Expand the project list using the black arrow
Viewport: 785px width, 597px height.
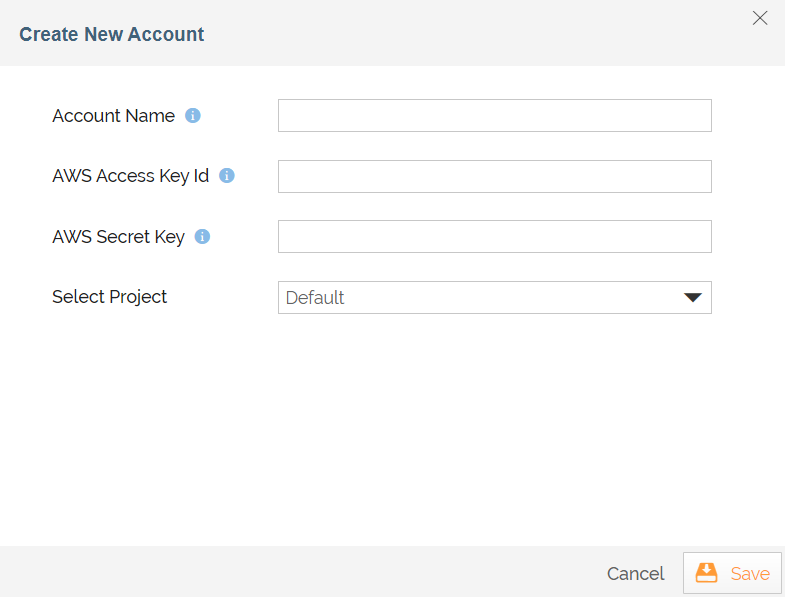click(x=692, y=298)
